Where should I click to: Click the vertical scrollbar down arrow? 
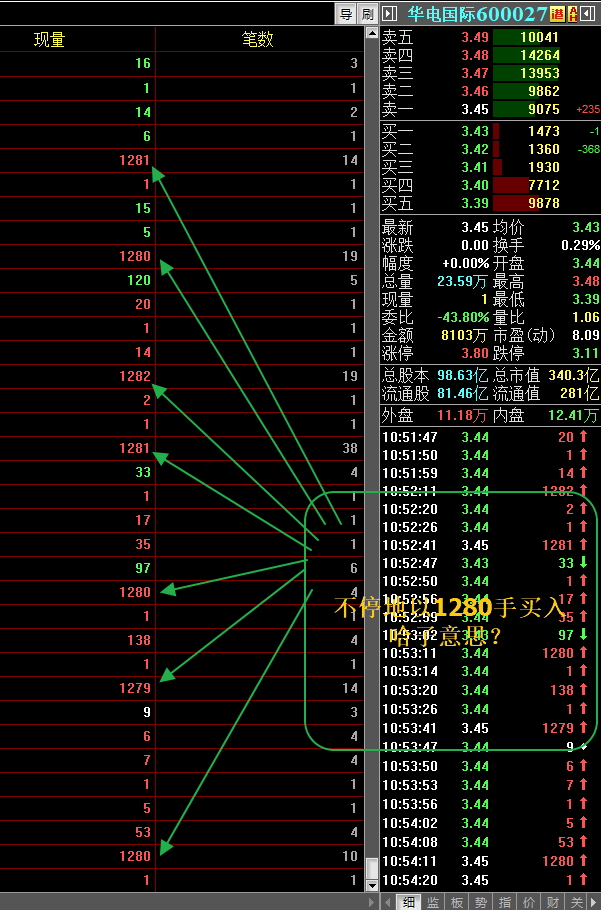372,886
